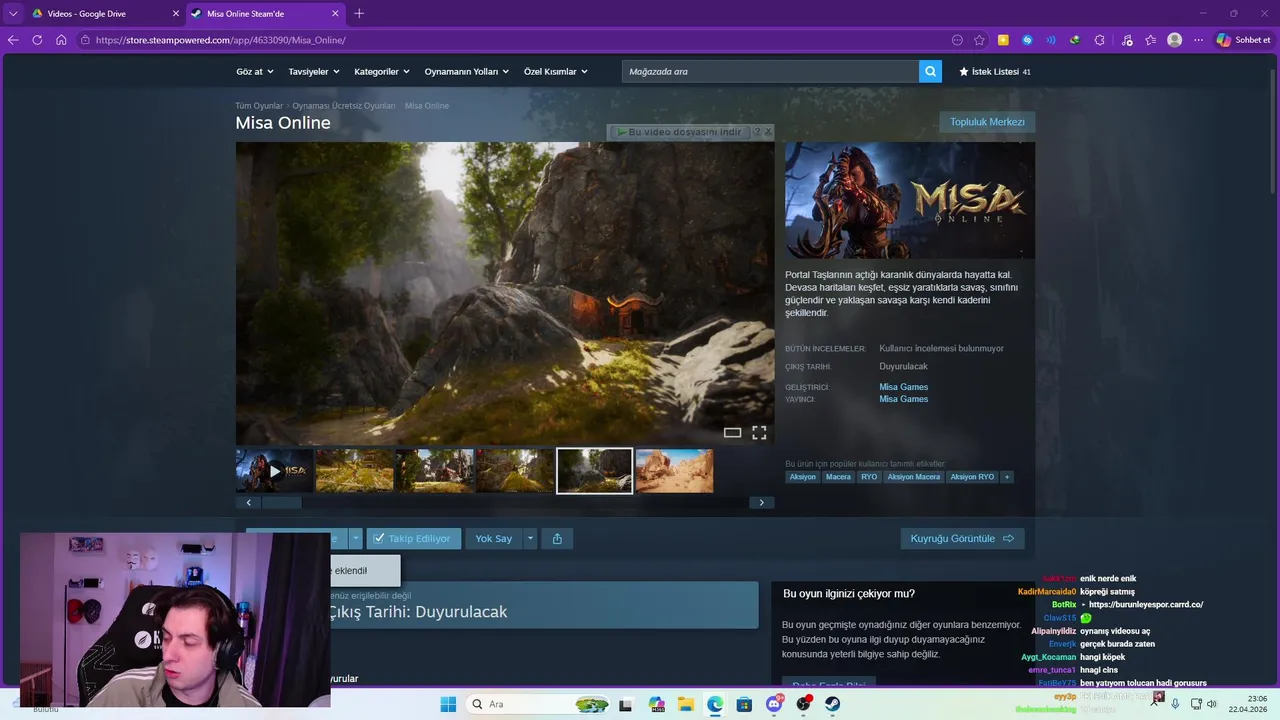Expand the Kategoriler menu
The height and width of the screenshot is (720, 1280).
[x=382, y=72]
